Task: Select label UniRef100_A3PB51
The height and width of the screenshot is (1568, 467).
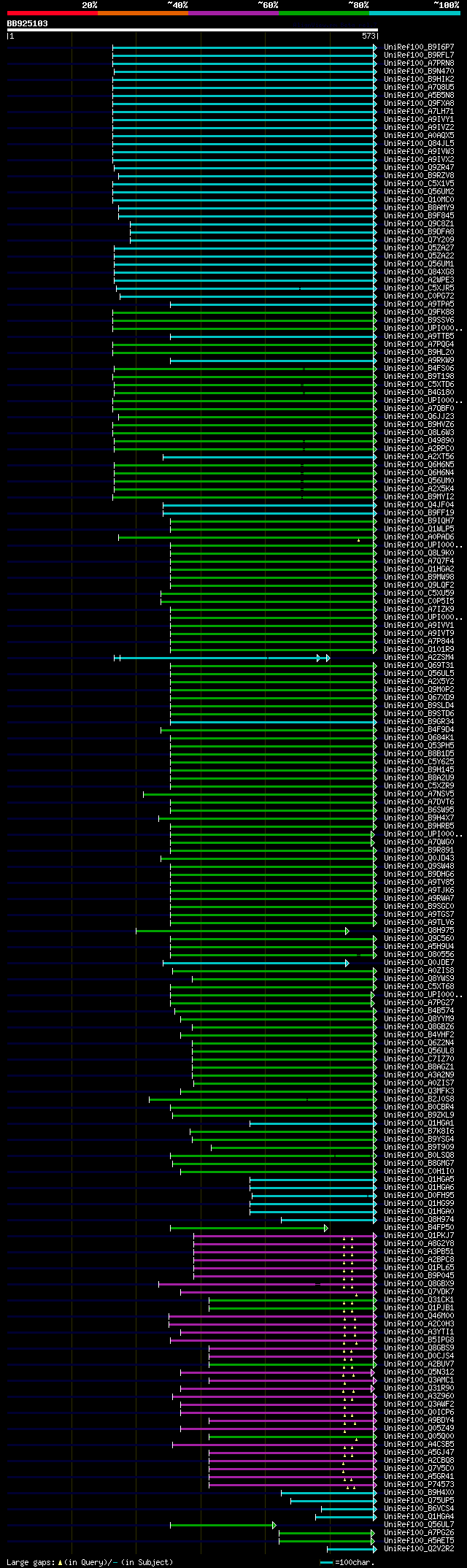Action: coord(419,1251)
